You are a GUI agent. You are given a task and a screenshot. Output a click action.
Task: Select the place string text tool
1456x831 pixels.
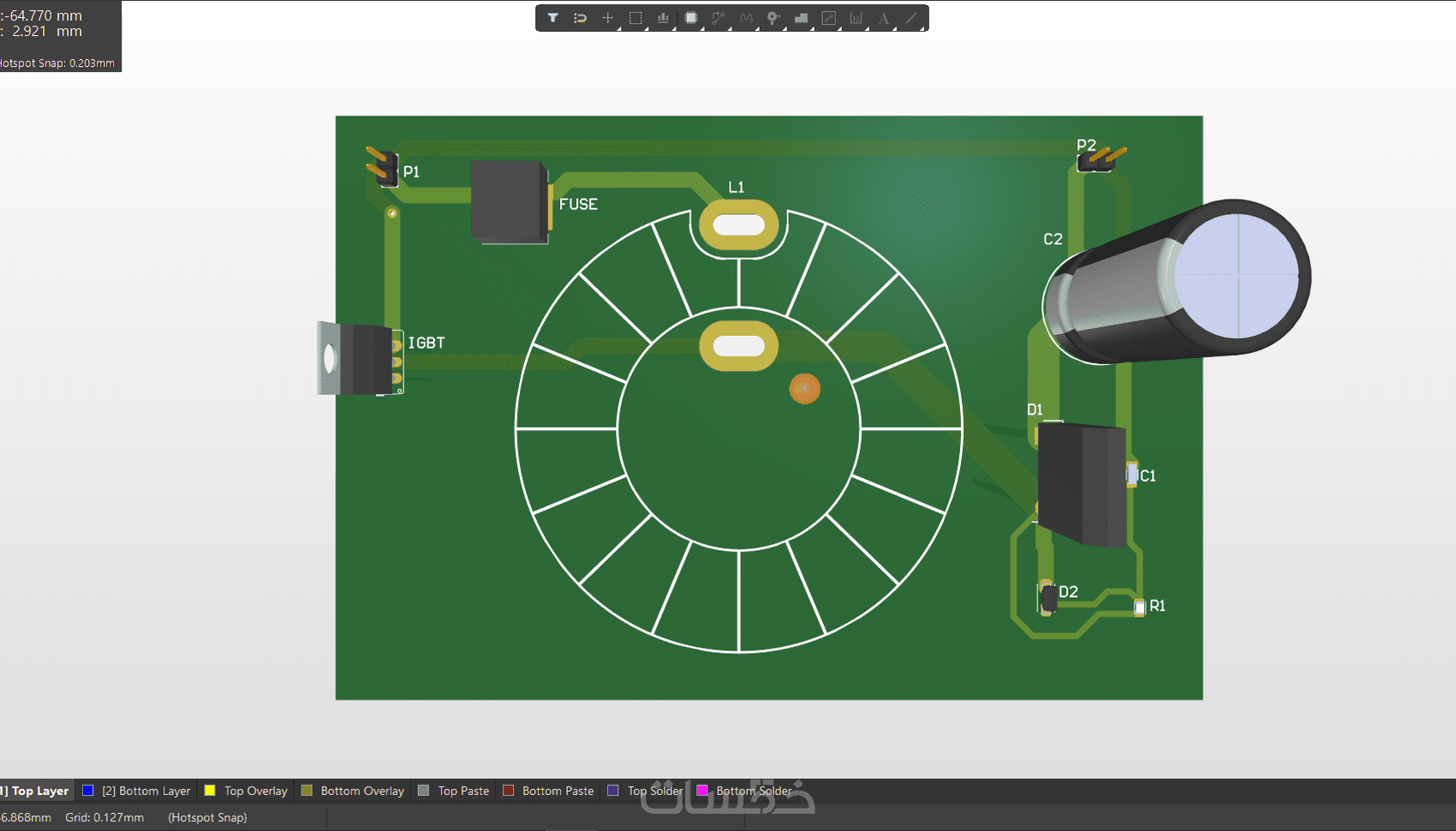point(883,18)
